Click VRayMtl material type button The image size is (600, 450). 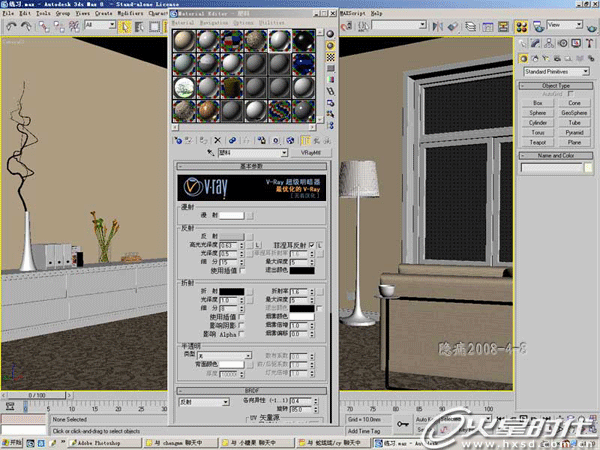point(311,153)
